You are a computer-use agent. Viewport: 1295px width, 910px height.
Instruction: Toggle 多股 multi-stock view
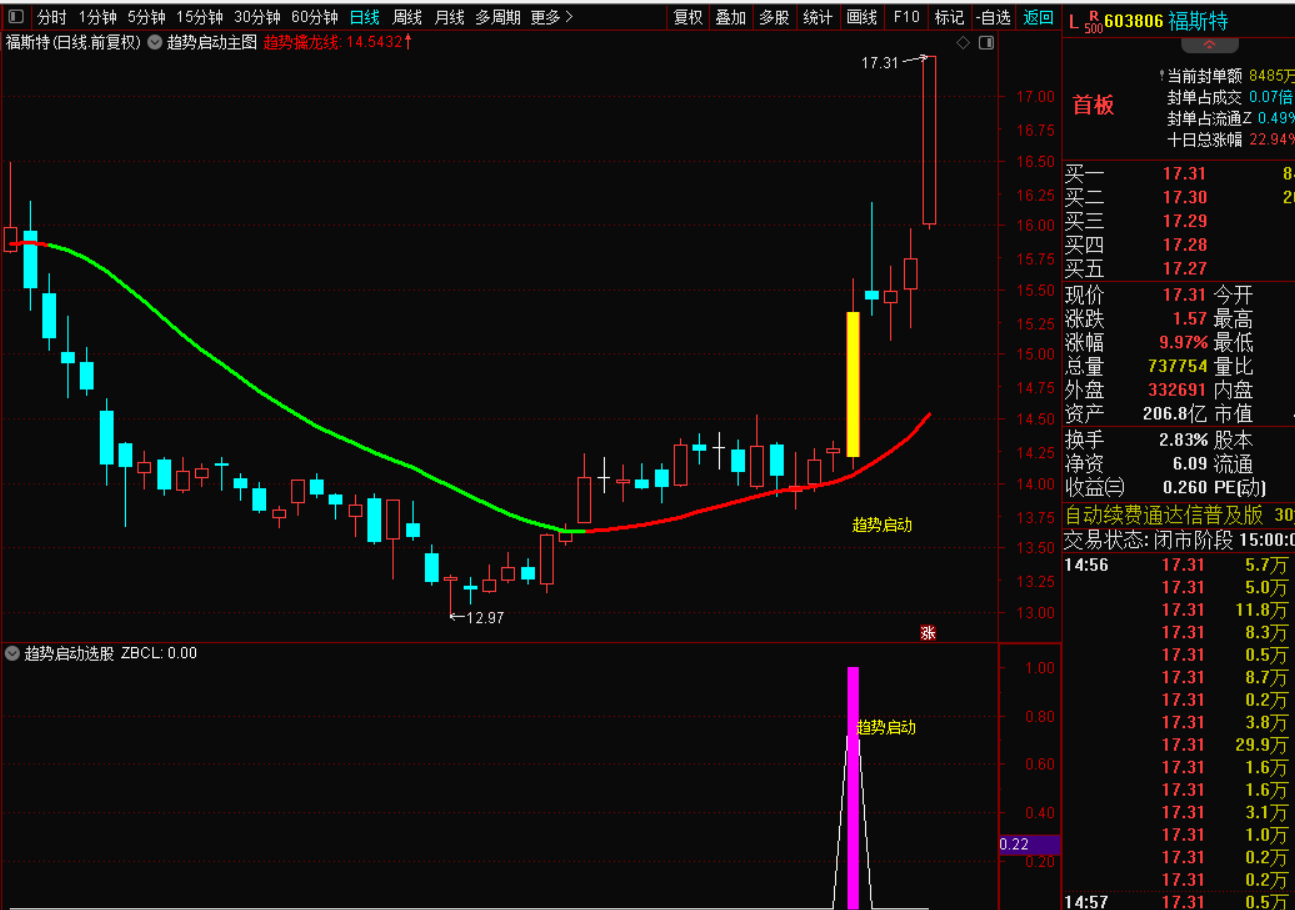774,17
